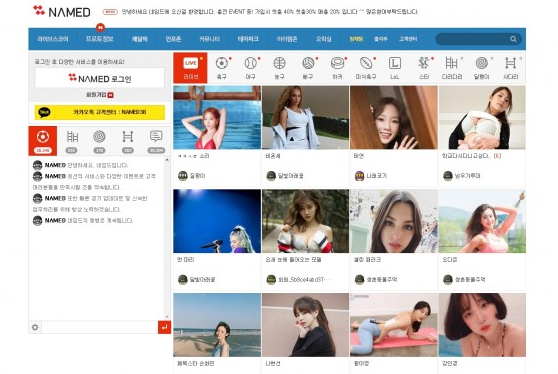Open the ladder (사다리) game icon in top row
The image size is (558, 374).
[x=510, y=63]
